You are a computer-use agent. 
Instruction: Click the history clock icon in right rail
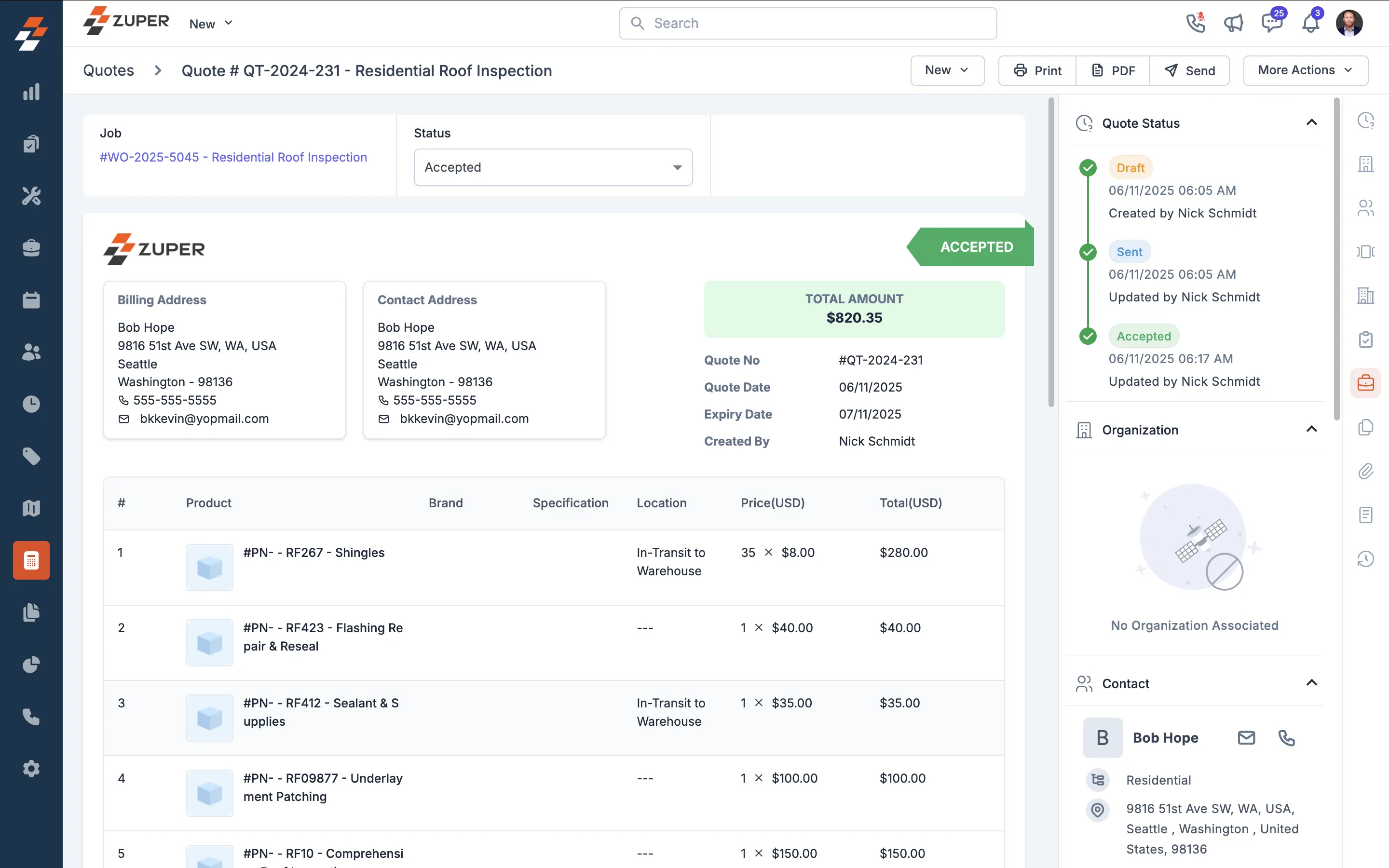point(1365,558)
